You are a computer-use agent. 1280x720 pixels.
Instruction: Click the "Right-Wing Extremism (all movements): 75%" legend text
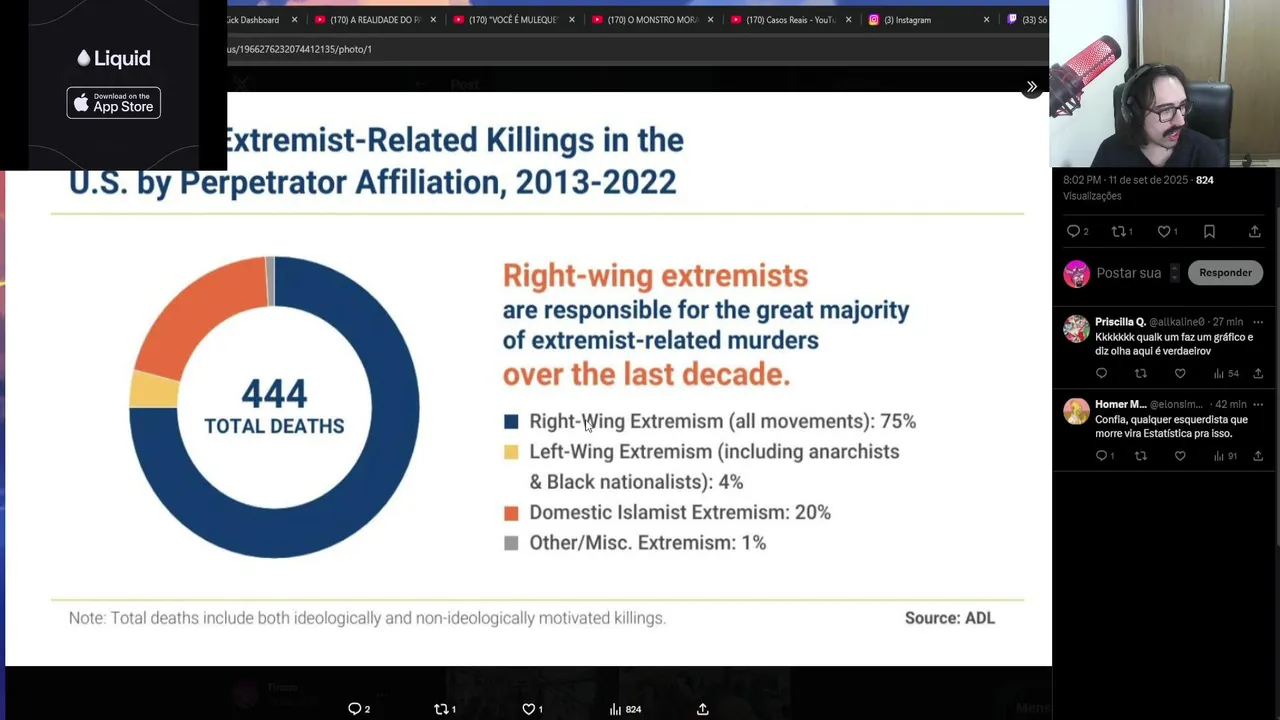[x=722, y=422]
